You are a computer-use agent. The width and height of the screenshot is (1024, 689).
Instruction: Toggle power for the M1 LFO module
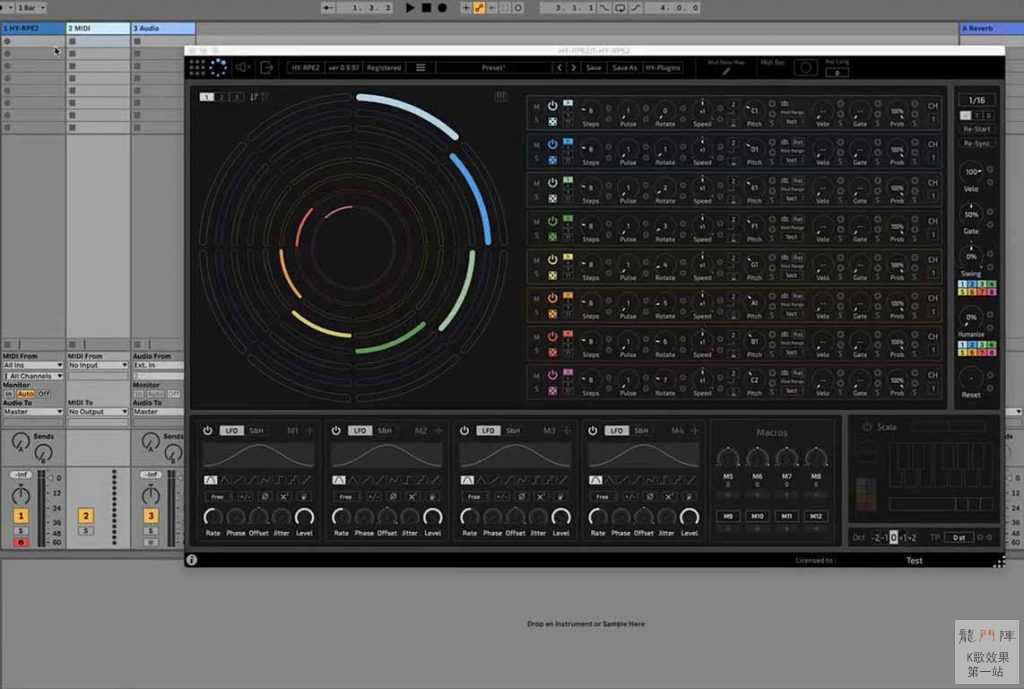[x=208, y=430]
